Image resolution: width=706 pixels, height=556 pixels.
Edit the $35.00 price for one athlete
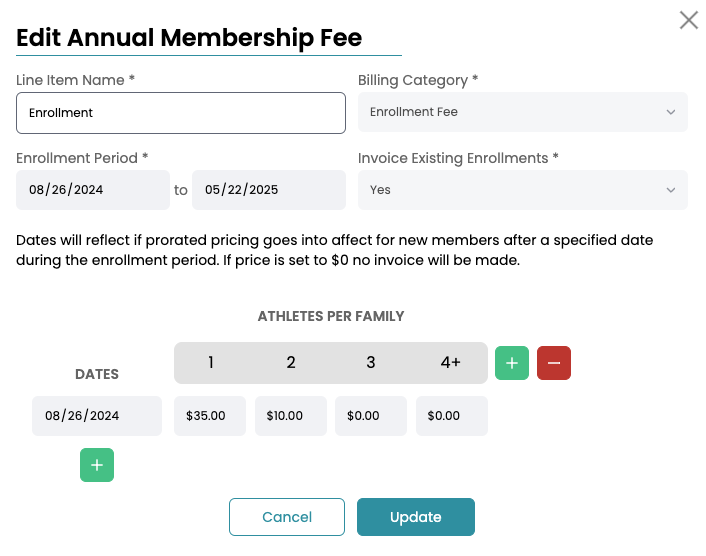[x=210, y=416]
